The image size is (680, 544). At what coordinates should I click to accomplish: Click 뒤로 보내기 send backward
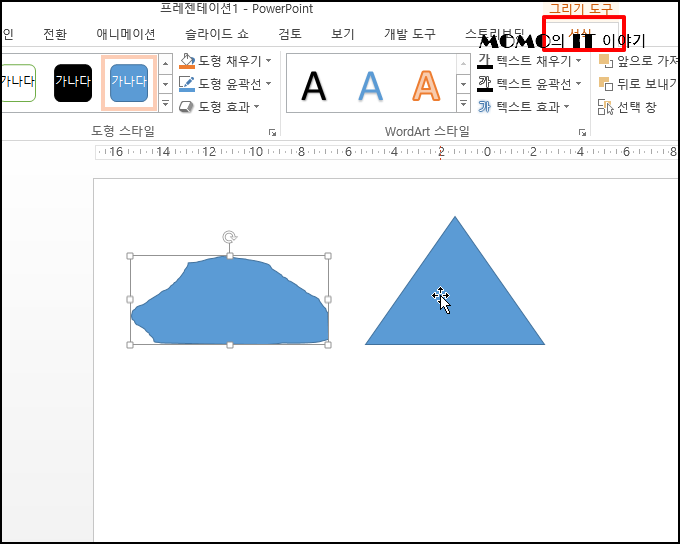coord(638,83)
